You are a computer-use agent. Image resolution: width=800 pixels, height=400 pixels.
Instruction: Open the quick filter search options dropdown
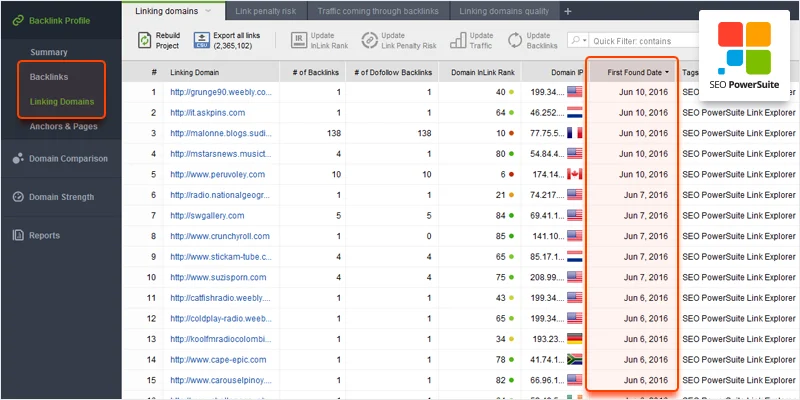click(x=579, y=40)
